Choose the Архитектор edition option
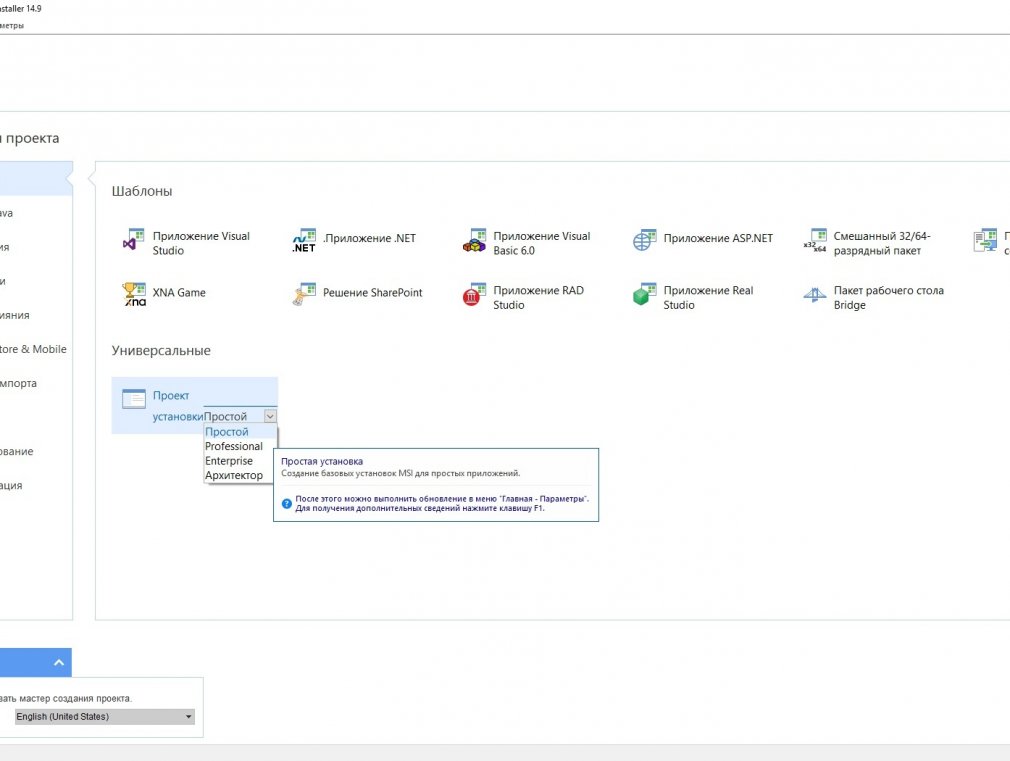The image size is (1010, 761). pyautogui.click(x=240, y=476)
